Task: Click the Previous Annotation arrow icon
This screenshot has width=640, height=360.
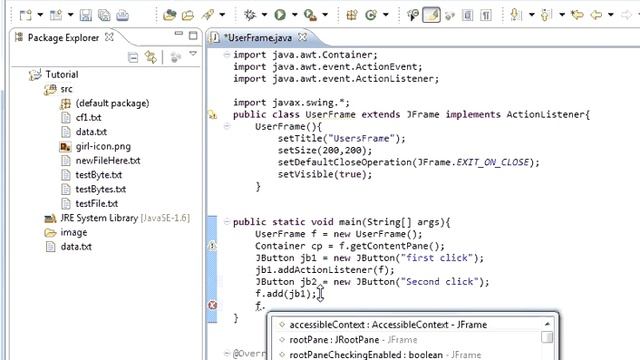Action: (546, 15)
